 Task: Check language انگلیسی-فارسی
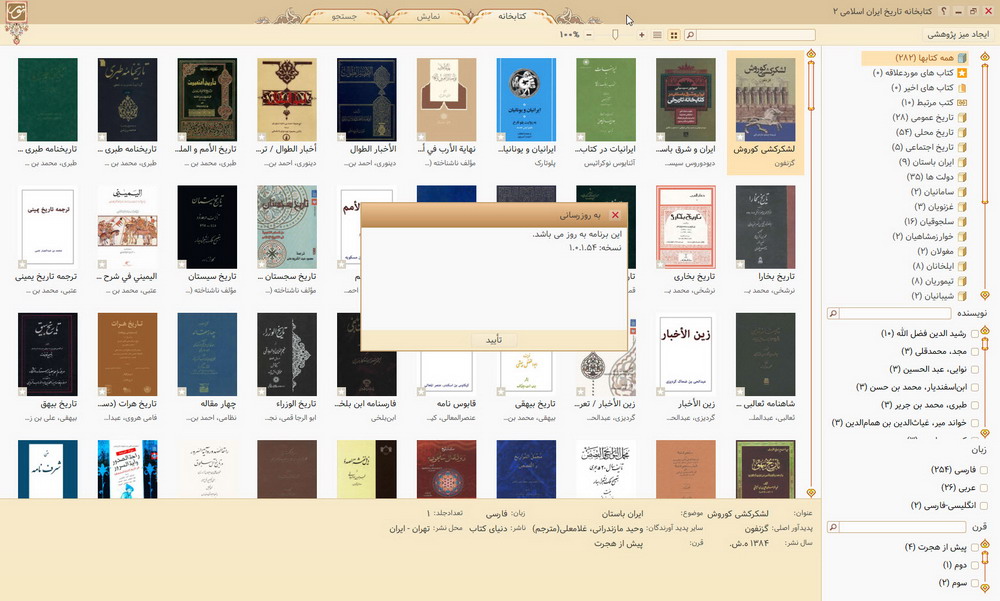tap(983, 505)
